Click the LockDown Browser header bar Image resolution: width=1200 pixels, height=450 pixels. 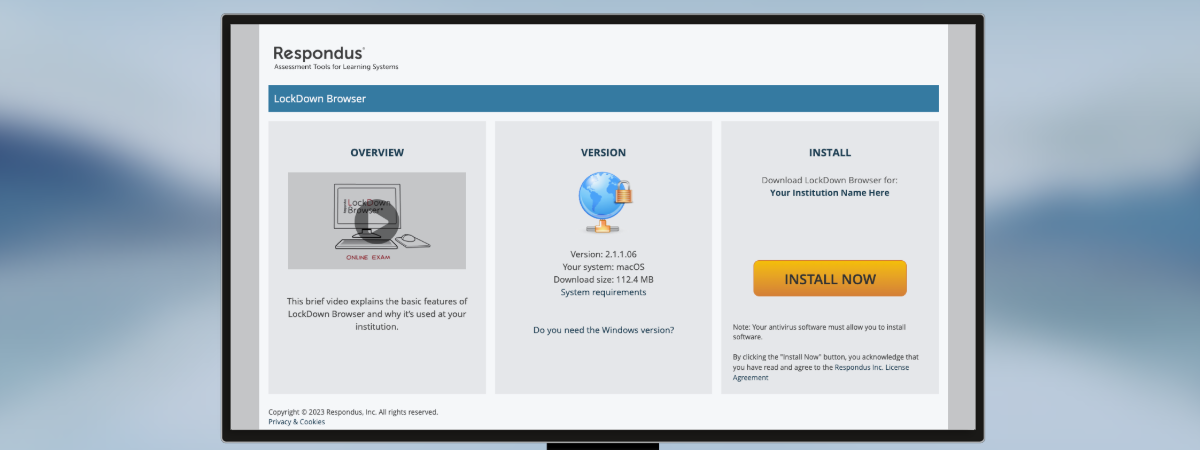603,99
